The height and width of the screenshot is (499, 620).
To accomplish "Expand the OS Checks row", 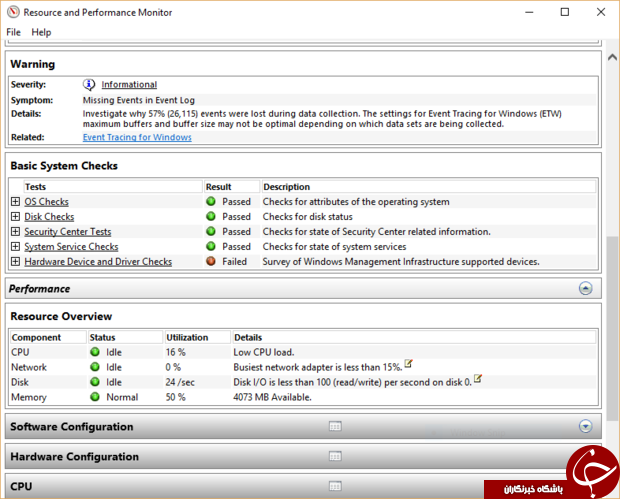I will coord(15,202).
